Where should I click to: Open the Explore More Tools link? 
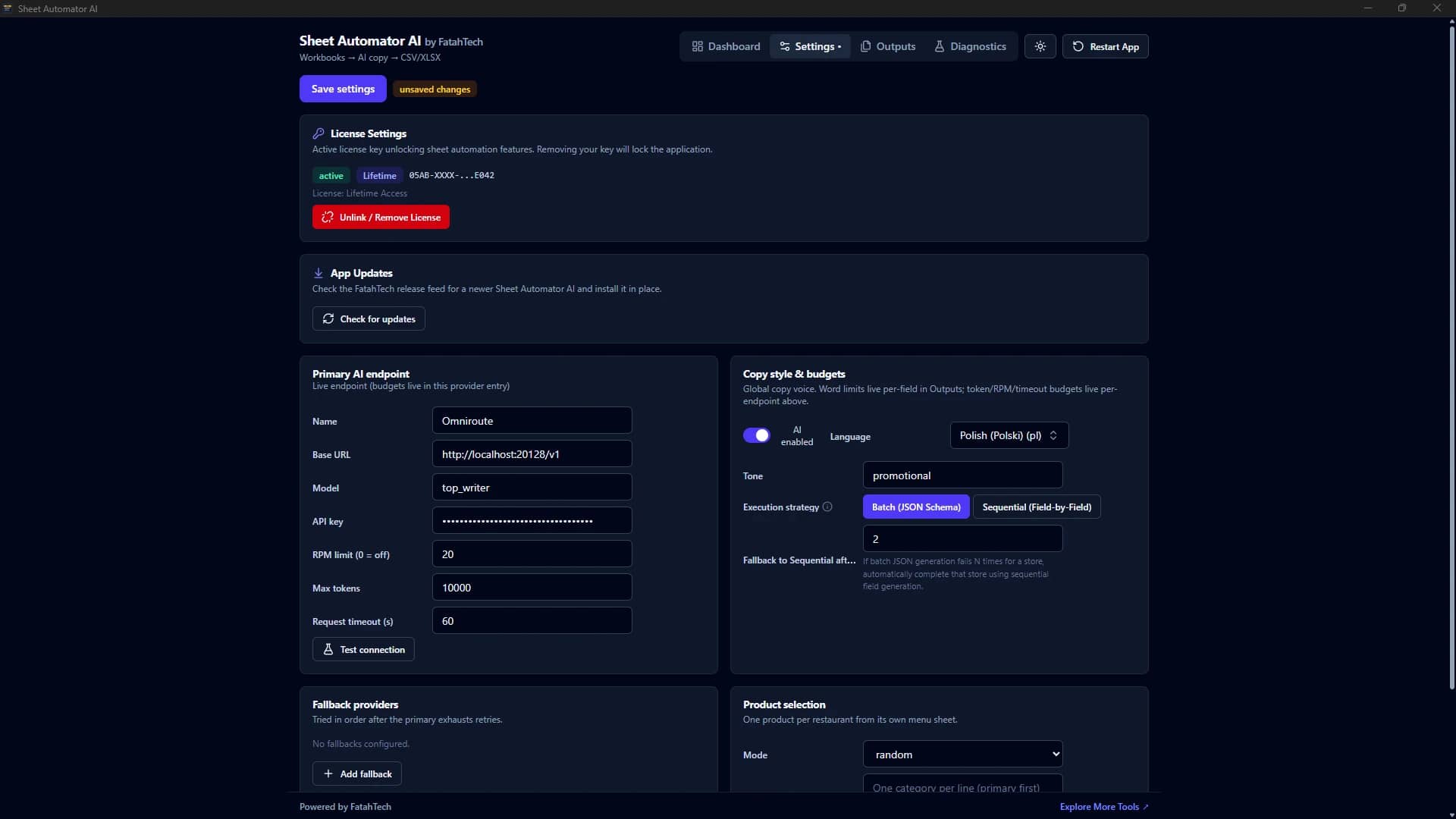point(1104,807)
